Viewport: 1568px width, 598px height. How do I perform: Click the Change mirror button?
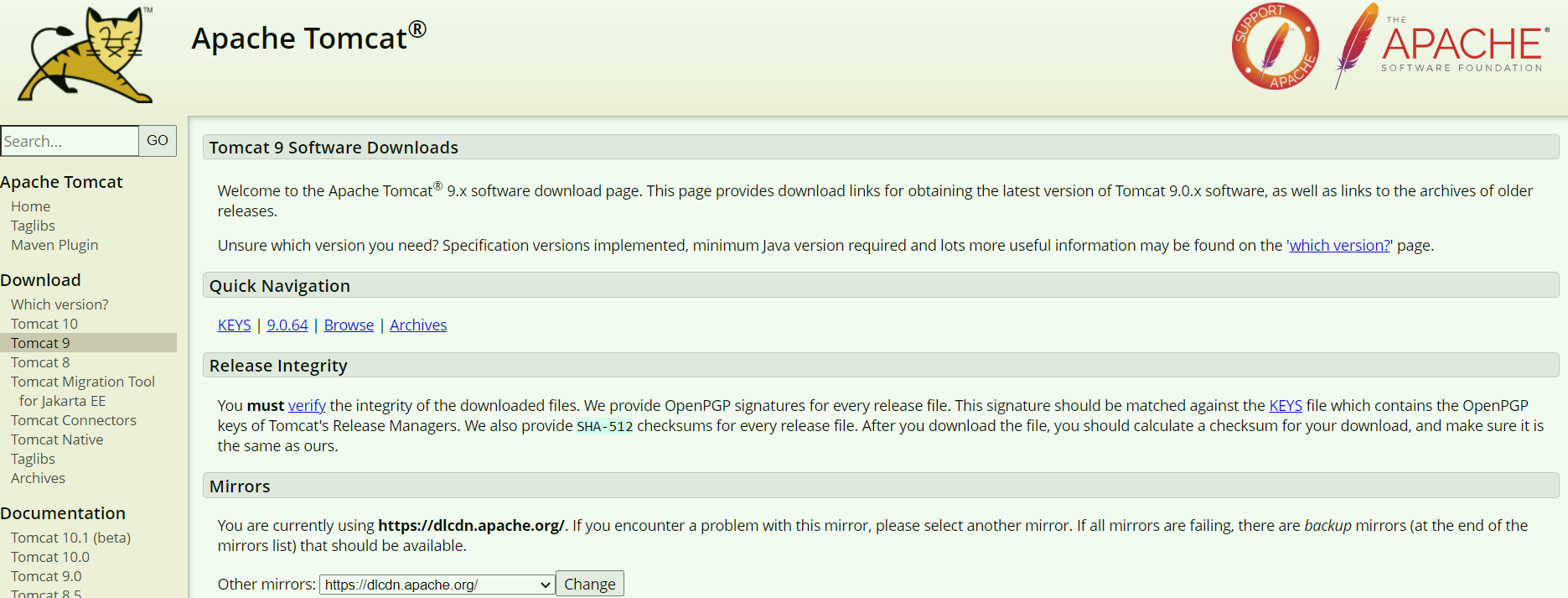tap(590, 584)
